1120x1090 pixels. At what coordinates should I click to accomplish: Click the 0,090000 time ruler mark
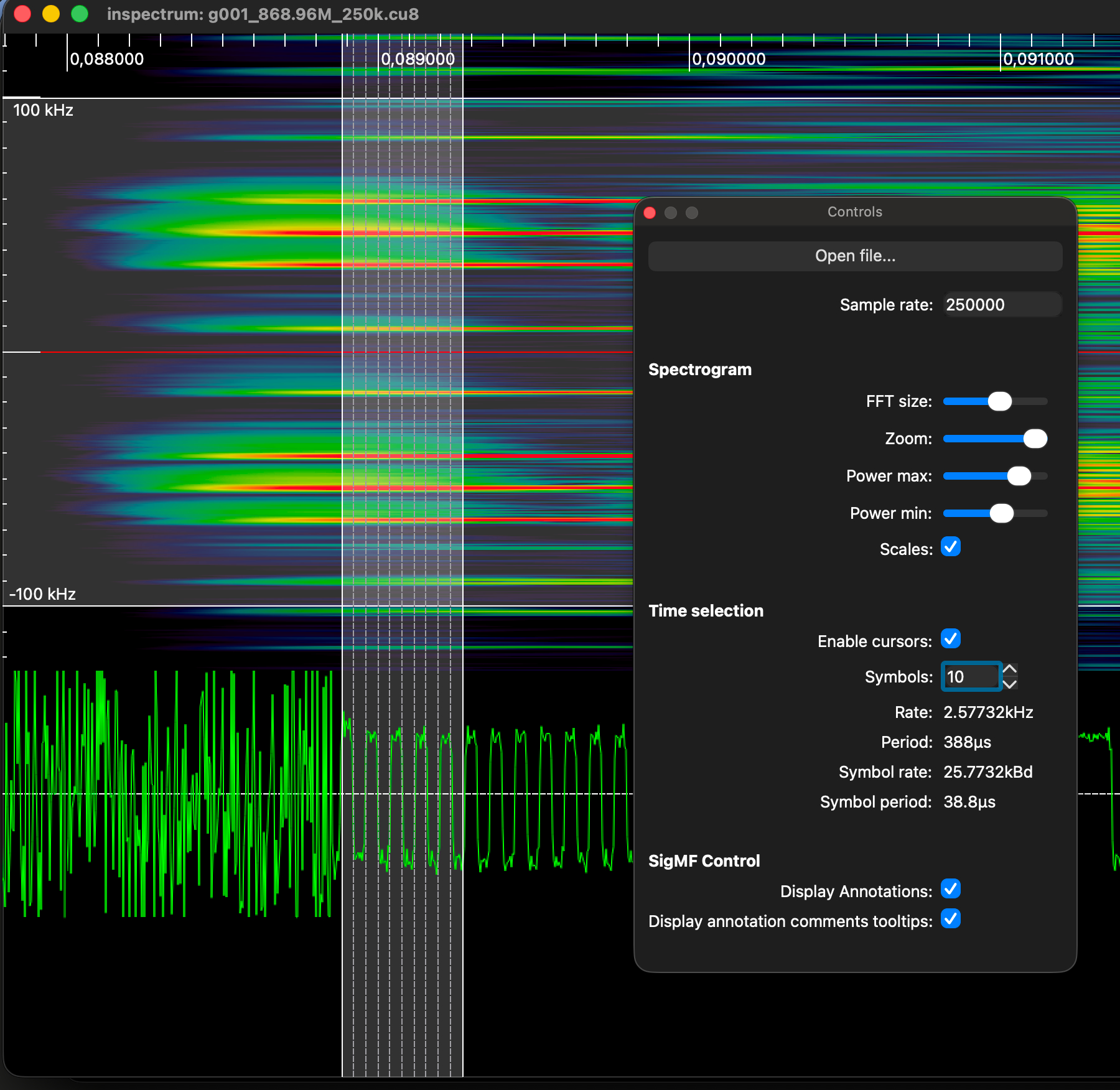[x=728, y=59]
